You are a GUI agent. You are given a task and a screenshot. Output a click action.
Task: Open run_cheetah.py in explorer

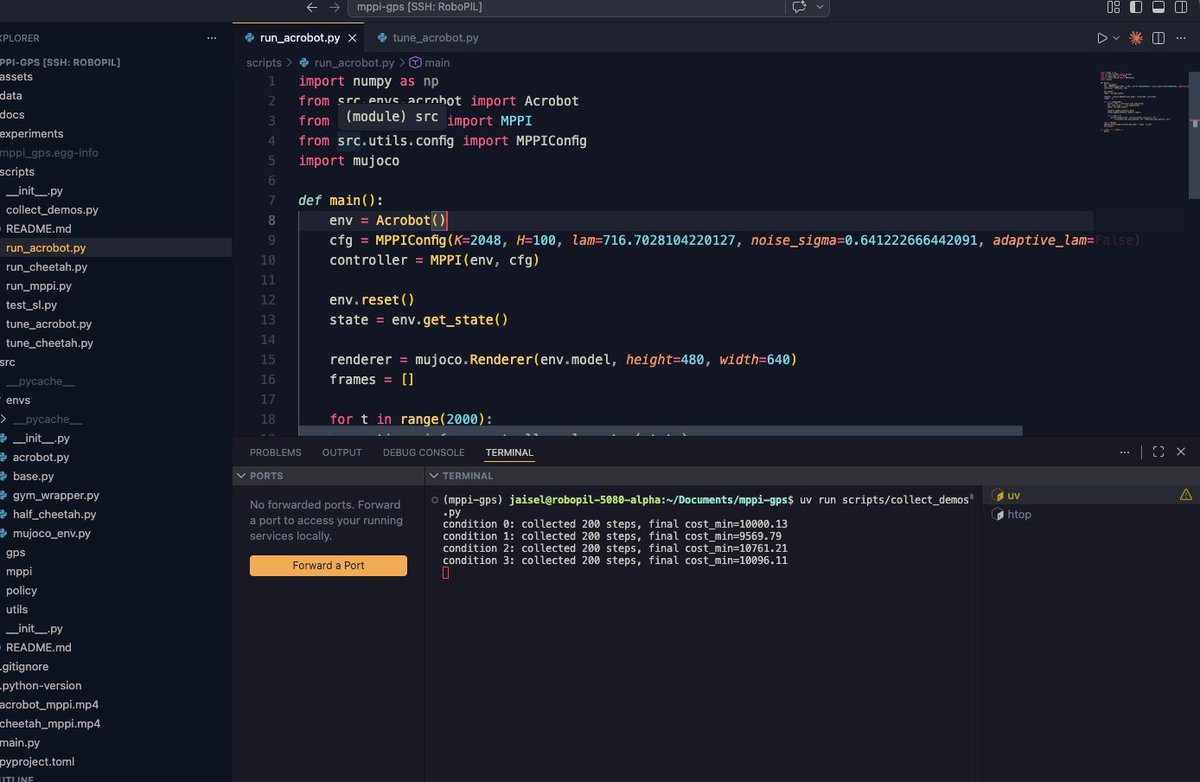tap(46, 267)
